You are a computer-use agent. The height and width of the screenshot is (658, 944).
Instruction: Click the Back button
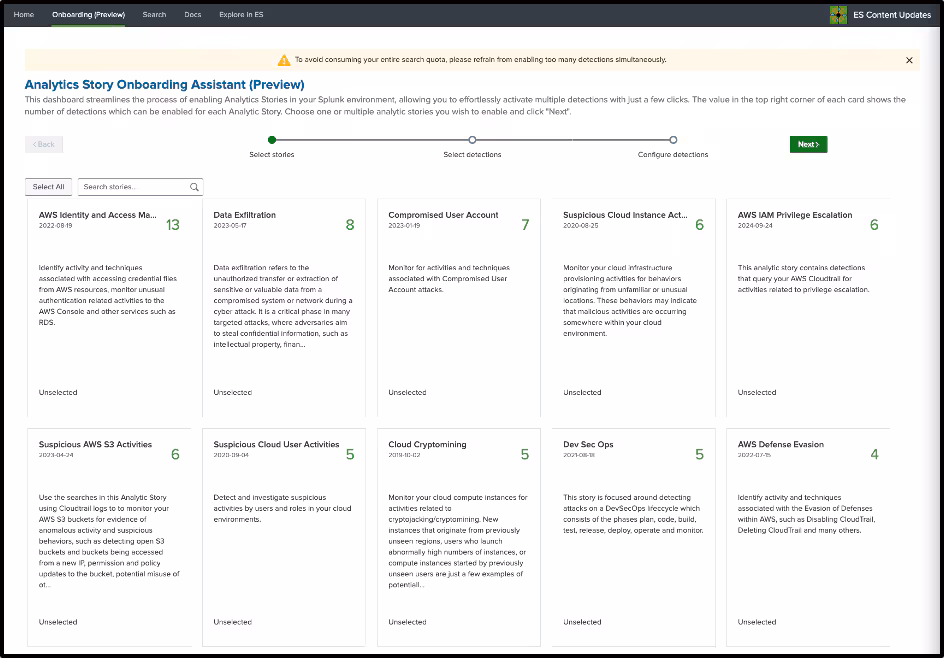[44, 144]
